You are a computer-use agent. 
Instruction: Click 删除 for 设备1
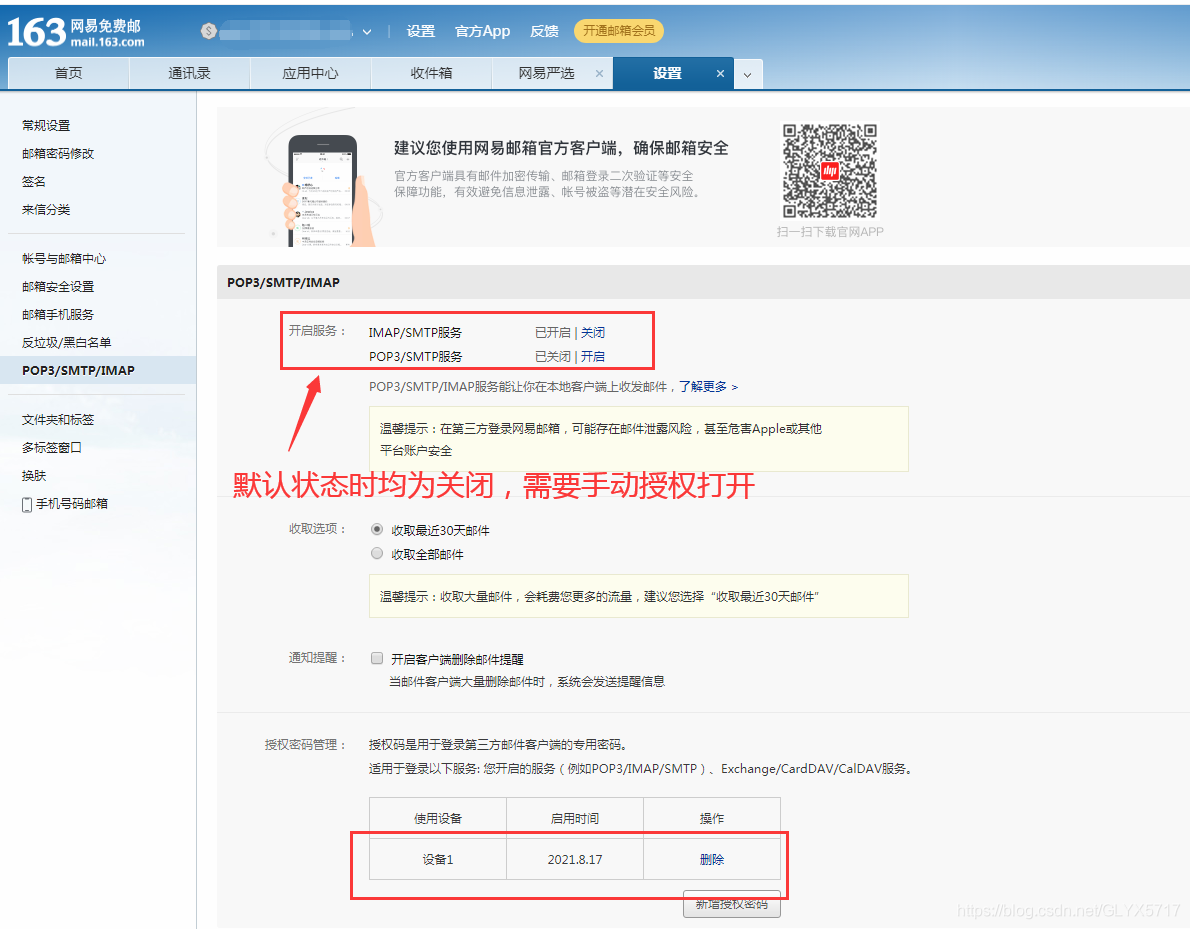click(x=712, y=860)
